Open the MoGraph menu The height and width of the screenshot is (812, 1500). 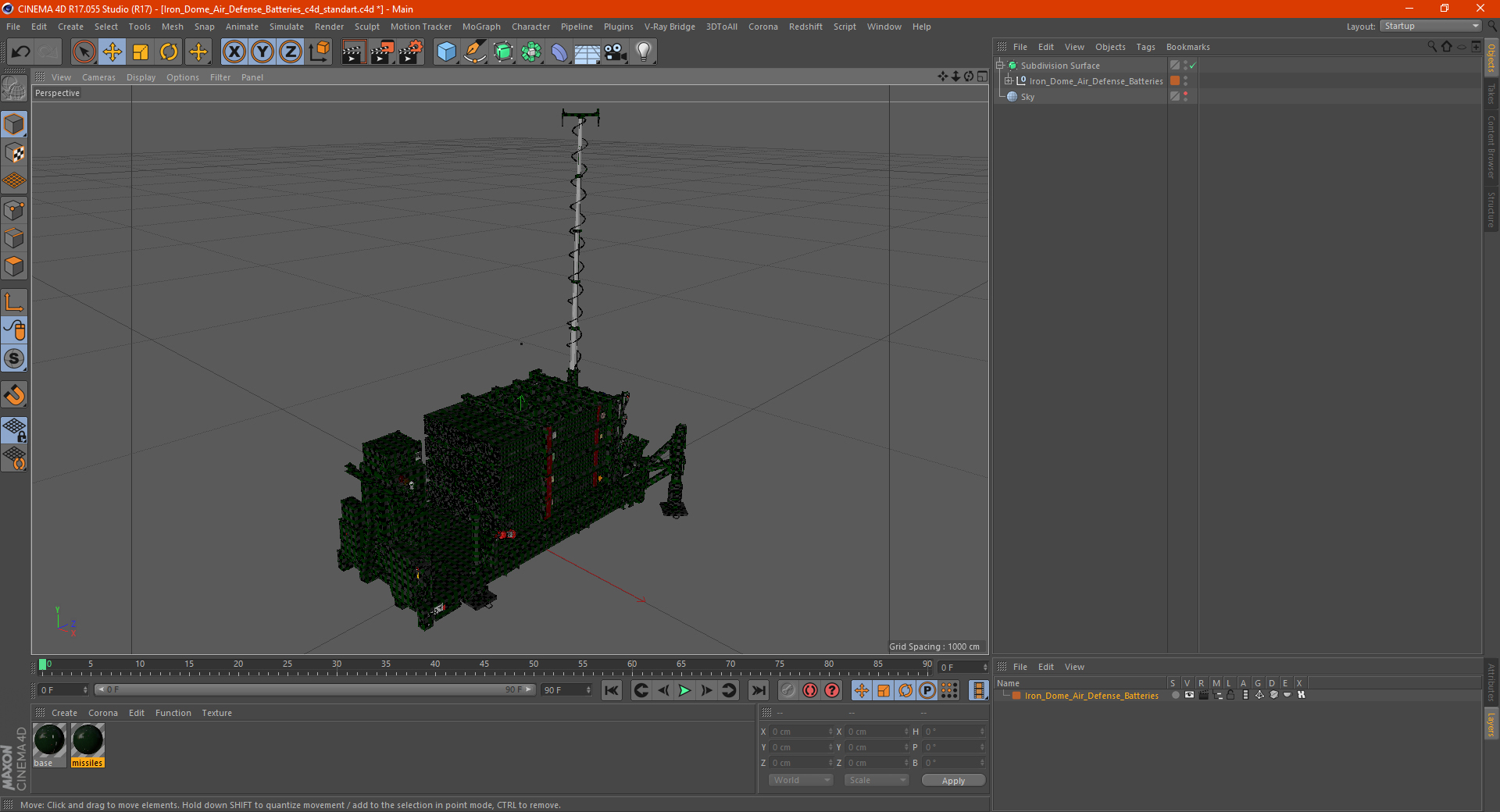point(481,27)
